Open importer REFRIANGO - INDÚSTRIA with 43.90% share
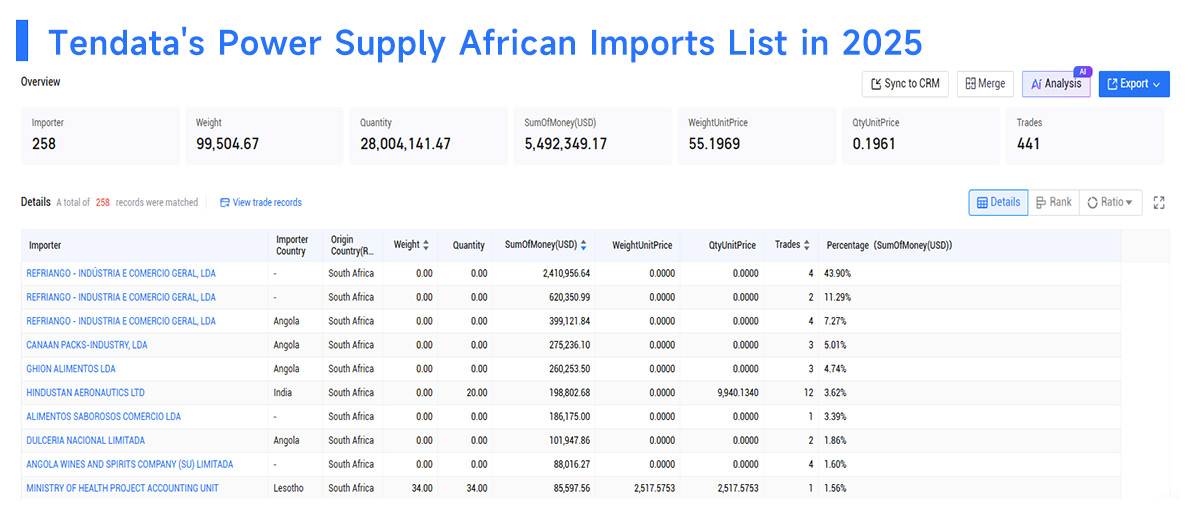This screenshot has height=510, width=1190. pos(121,273)
